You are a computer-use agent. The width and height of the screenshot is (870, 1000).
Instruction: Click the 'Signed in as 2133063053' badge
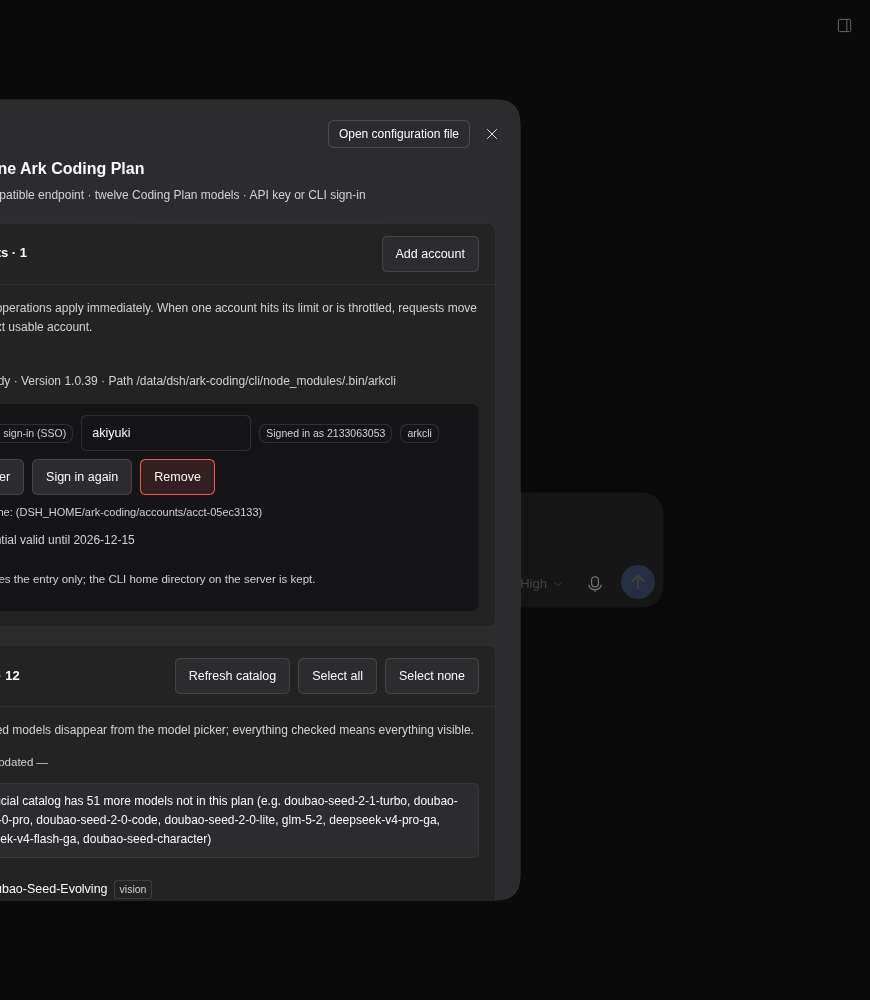point(325,434)
